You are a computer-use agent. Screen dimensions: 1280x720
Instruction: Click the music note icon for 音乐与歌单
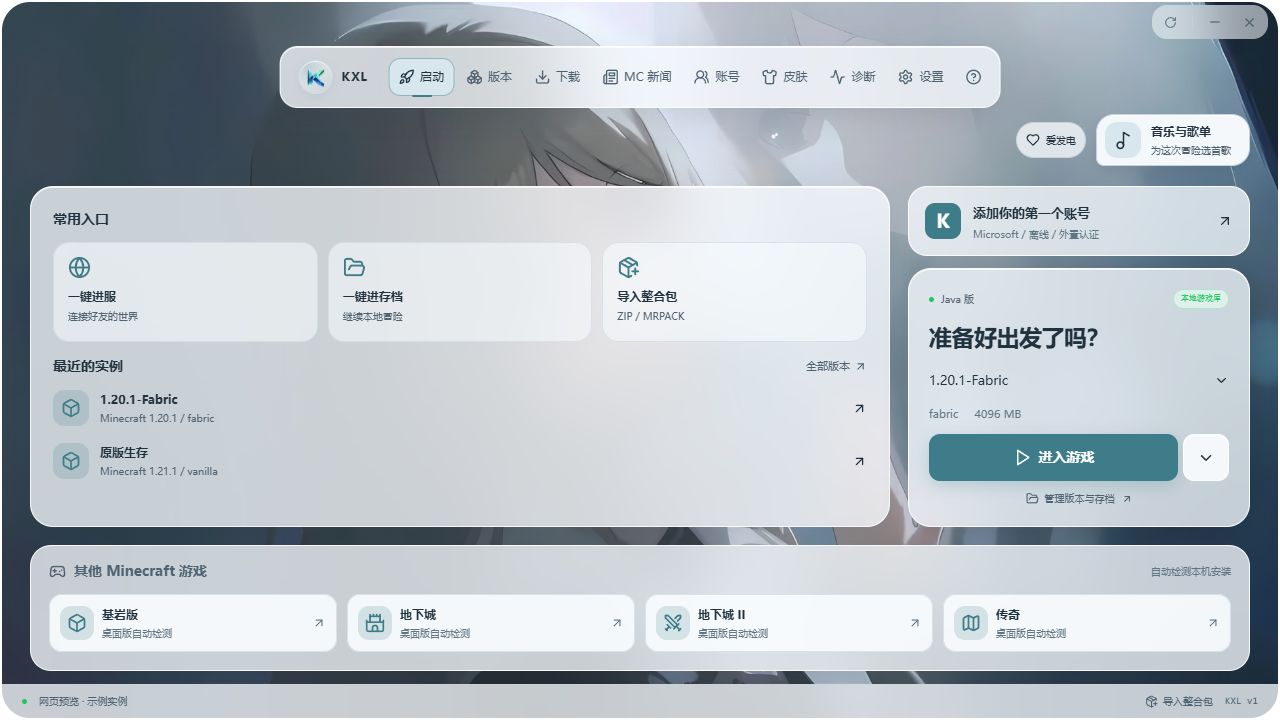pos(1122,140)
